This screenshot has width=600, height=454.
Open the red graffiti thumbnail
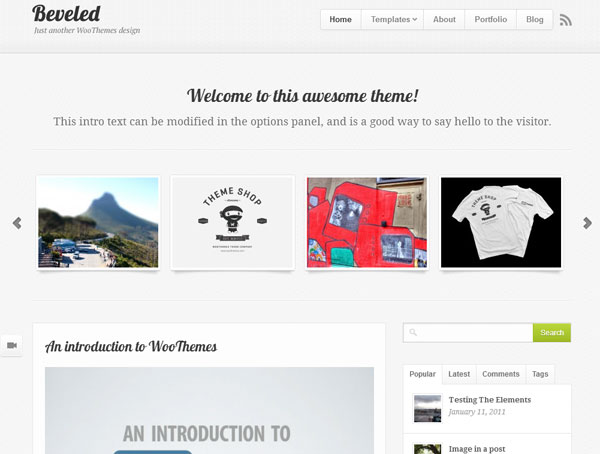pos(367,222)
